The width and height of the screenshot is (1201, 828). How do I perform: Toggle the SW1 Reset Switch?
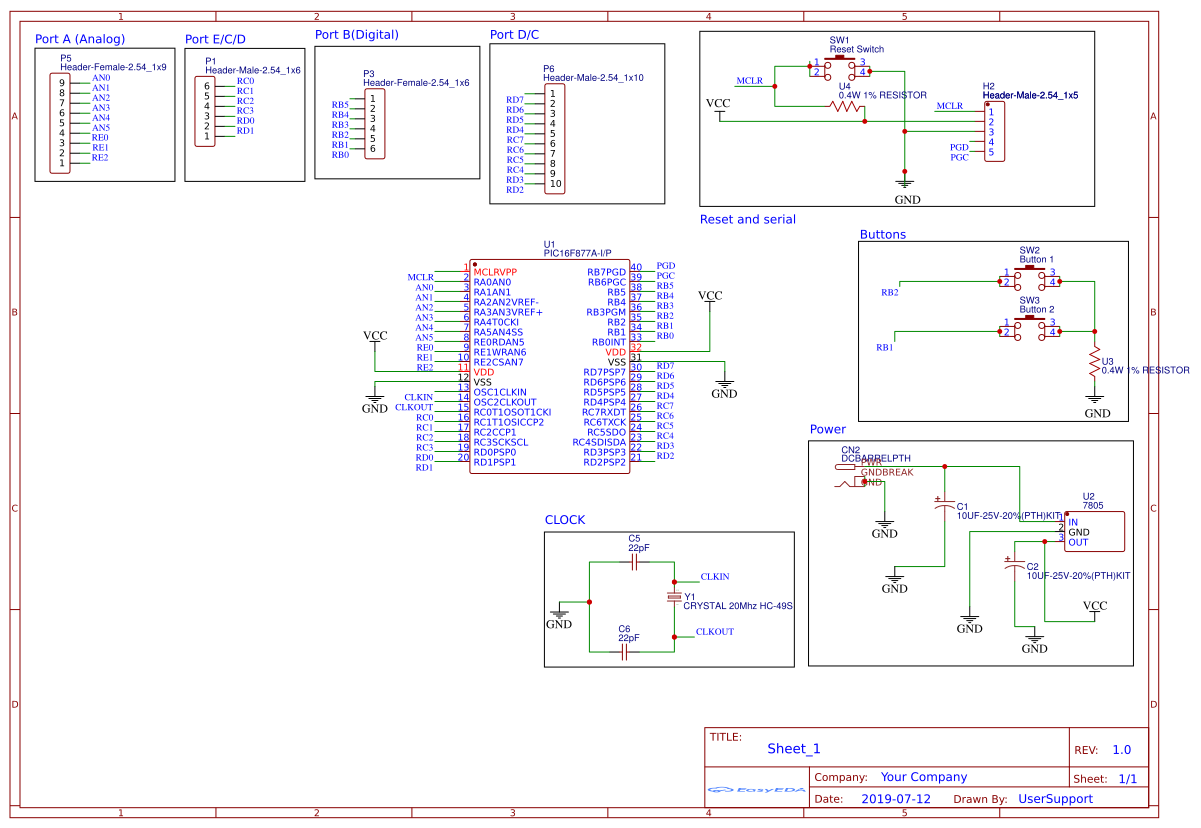click(840, 70)
